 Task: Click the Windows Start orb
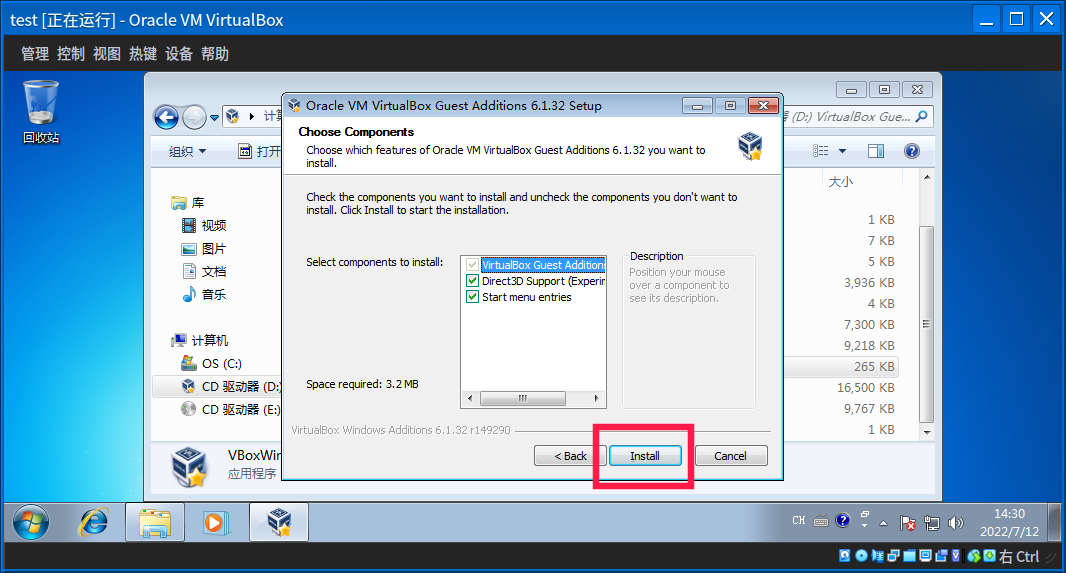tap(31, 521)
